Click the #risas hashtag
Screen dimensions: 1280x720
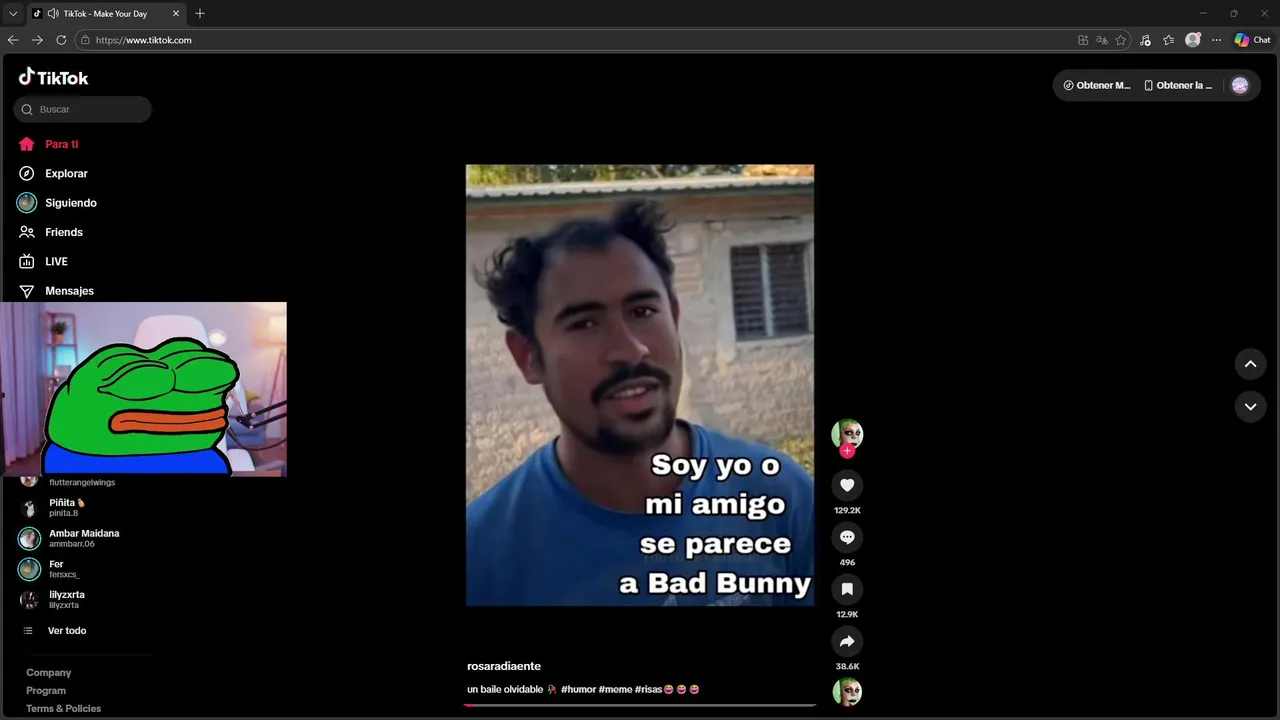pyautogui.click(x=648, y=689)
